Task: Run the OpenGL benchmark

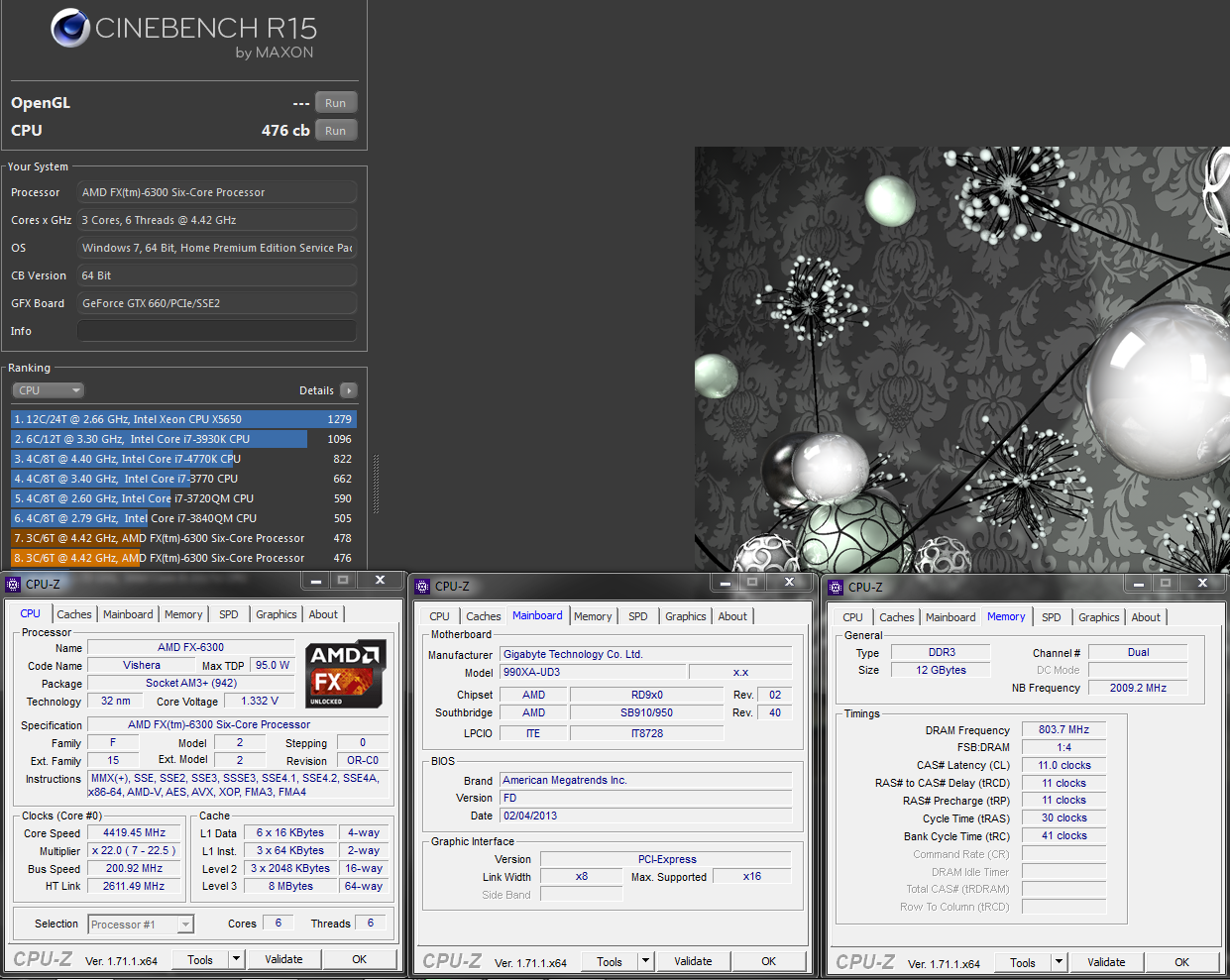Action: (336, 103)
